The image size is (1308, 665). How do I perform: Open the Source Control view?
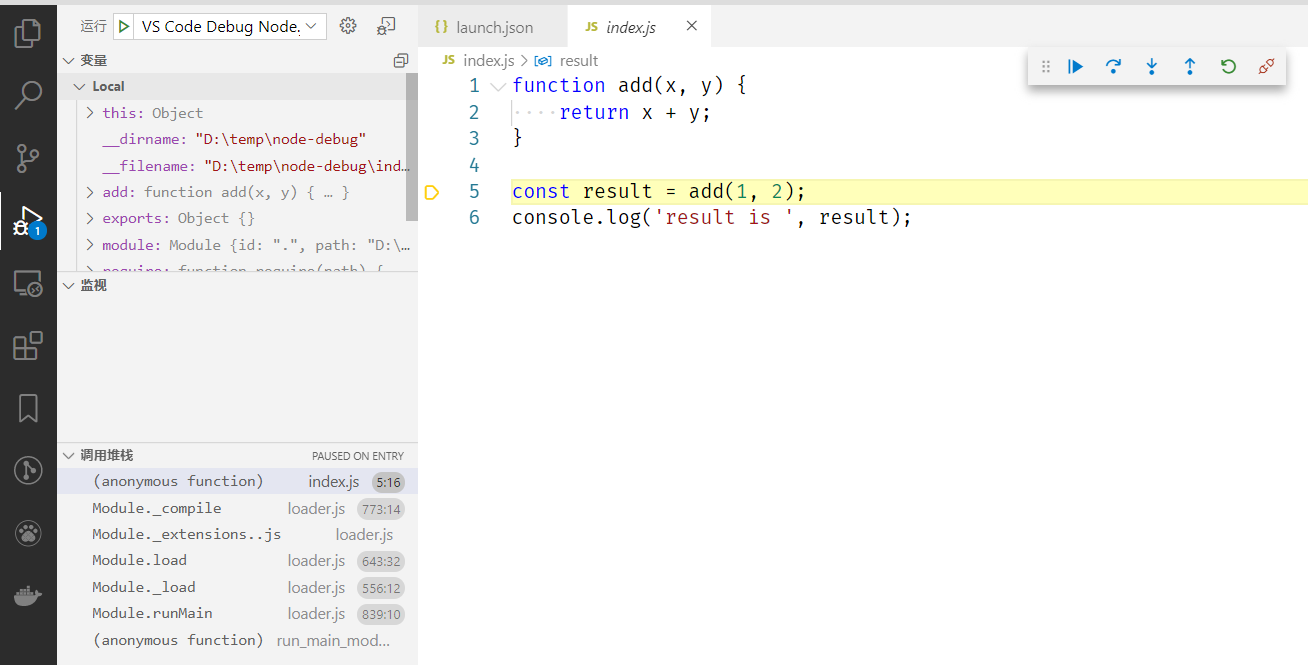27,158
